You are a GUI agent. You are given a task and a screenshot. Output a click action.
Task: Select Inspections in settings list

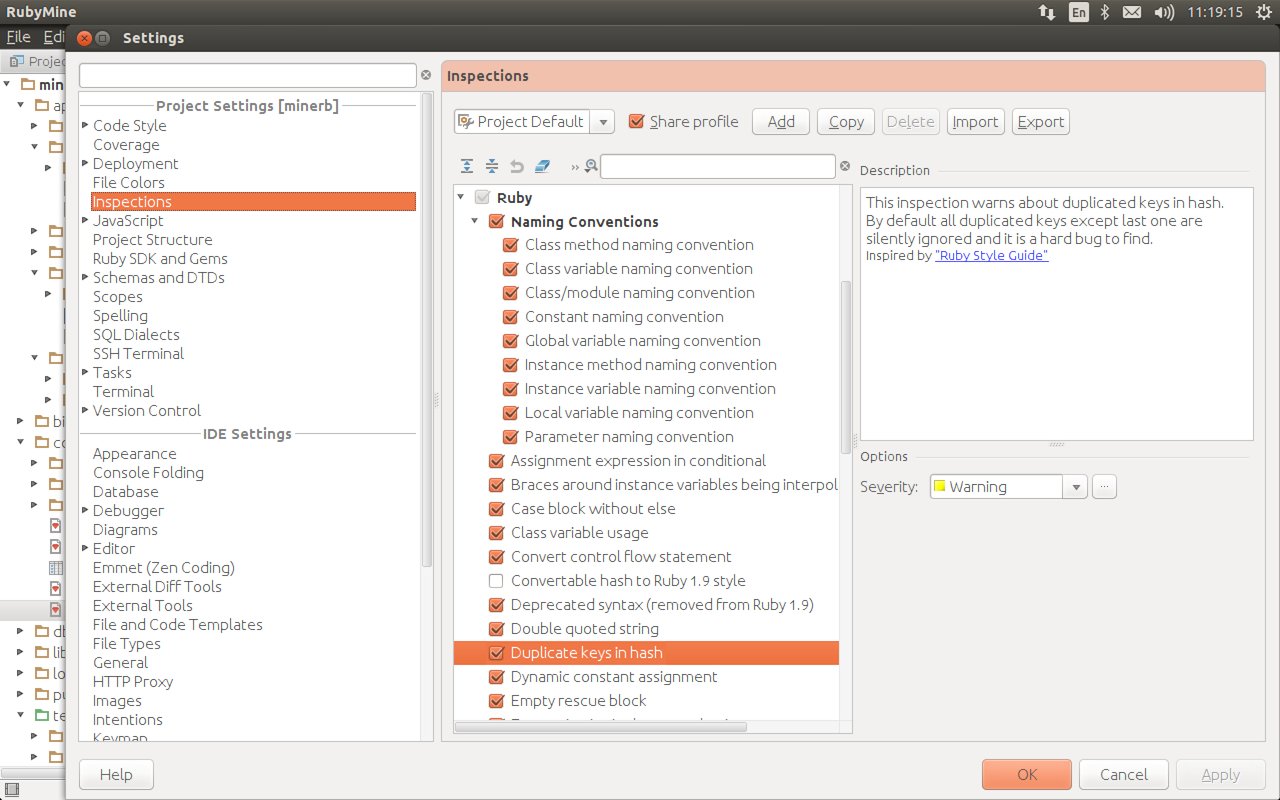253,202
